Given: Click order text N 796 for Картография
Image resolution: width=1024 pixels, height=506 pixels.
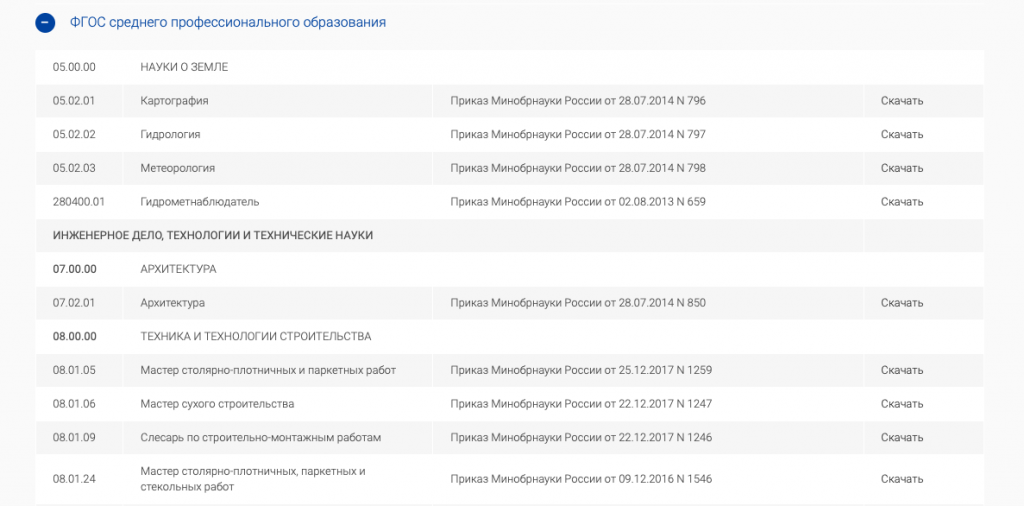Looking at the screenshot, I should [578, 101].
